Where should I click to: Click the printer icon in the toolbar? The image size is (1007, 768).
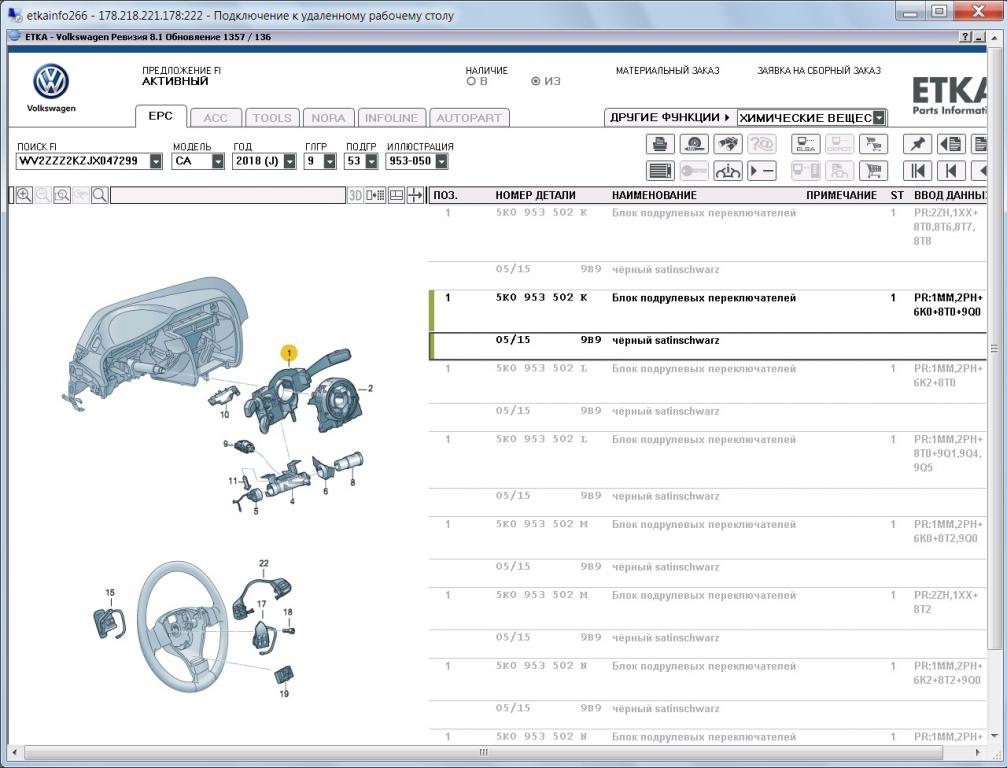click(x=660, y=144)
